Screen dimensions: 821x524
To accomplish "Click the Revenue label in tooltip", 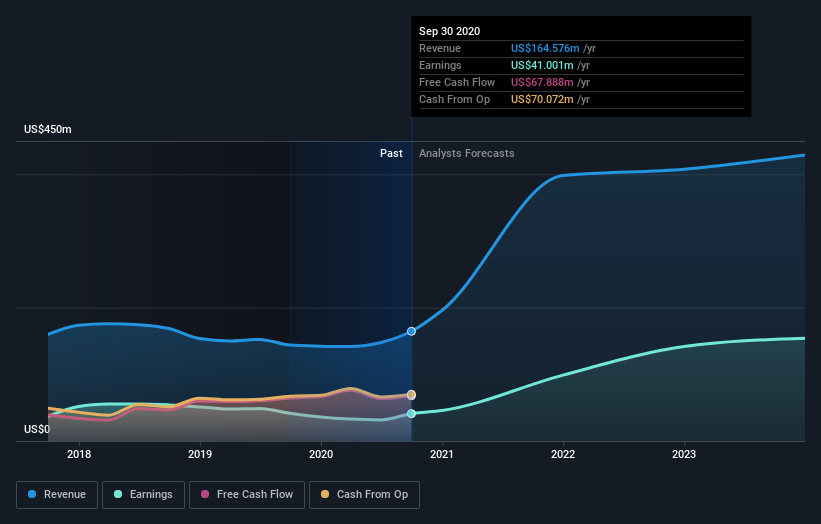I will point(440,48).
